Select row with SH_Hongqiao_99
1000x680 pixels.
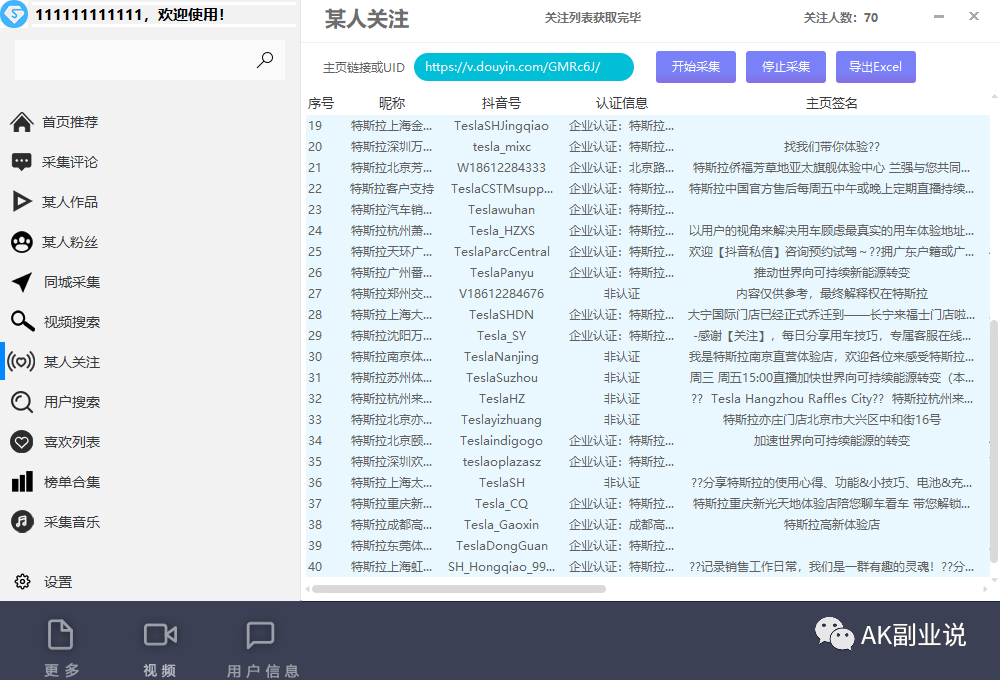647,567
